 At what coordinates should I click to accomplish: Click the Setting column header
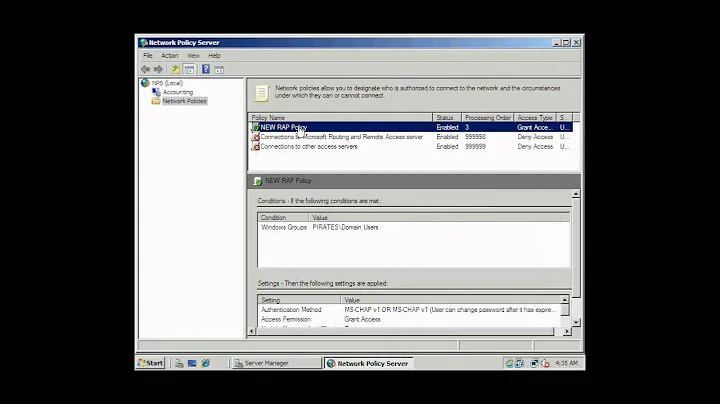click(299, 300)
